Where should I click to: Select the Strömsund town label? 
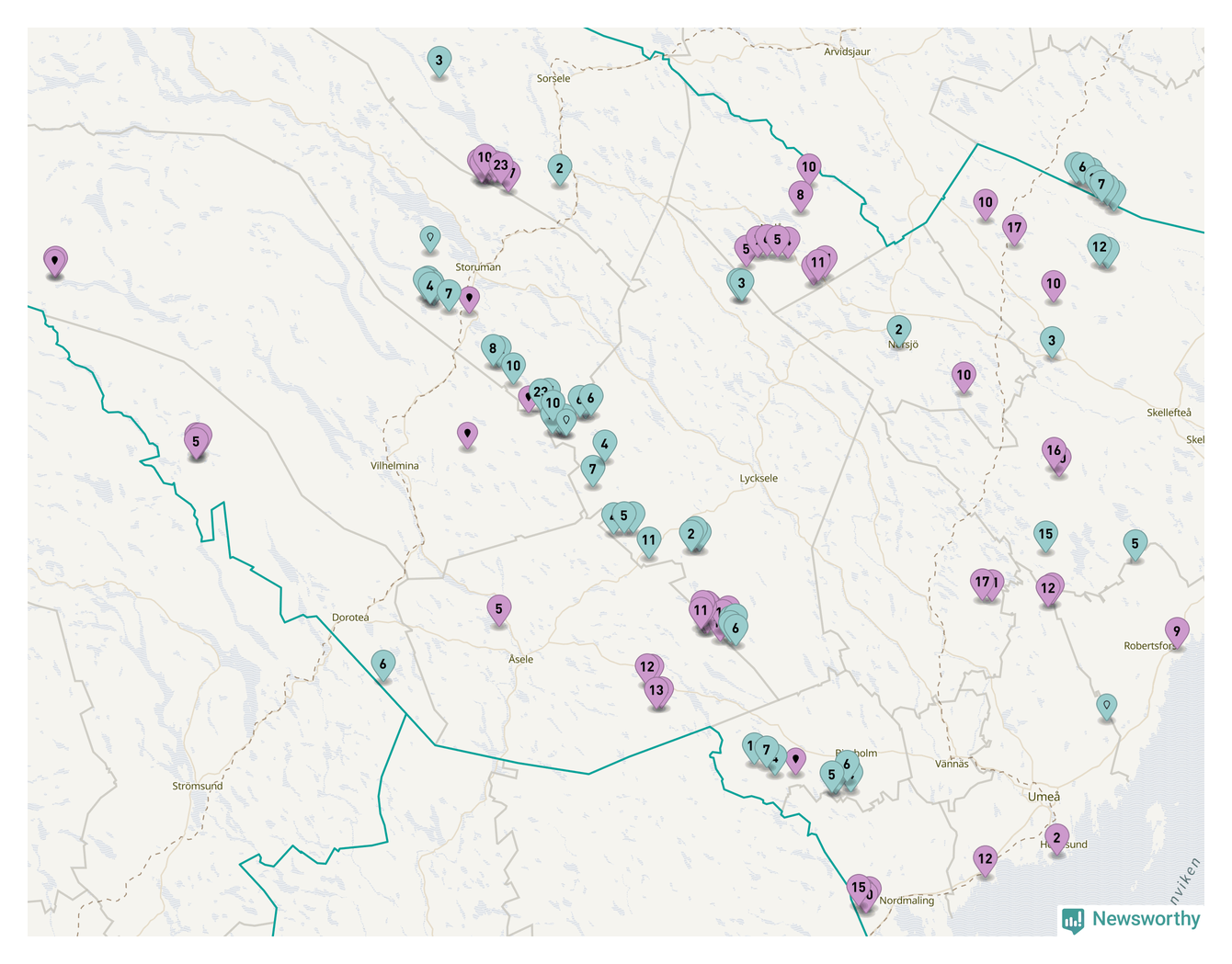point(198,786)
